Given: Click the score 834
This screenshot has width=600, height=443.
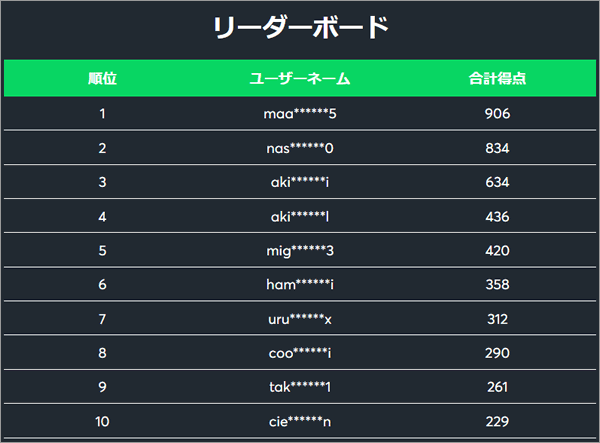Looking at the screenshot, I should click(x=497, y=148).
